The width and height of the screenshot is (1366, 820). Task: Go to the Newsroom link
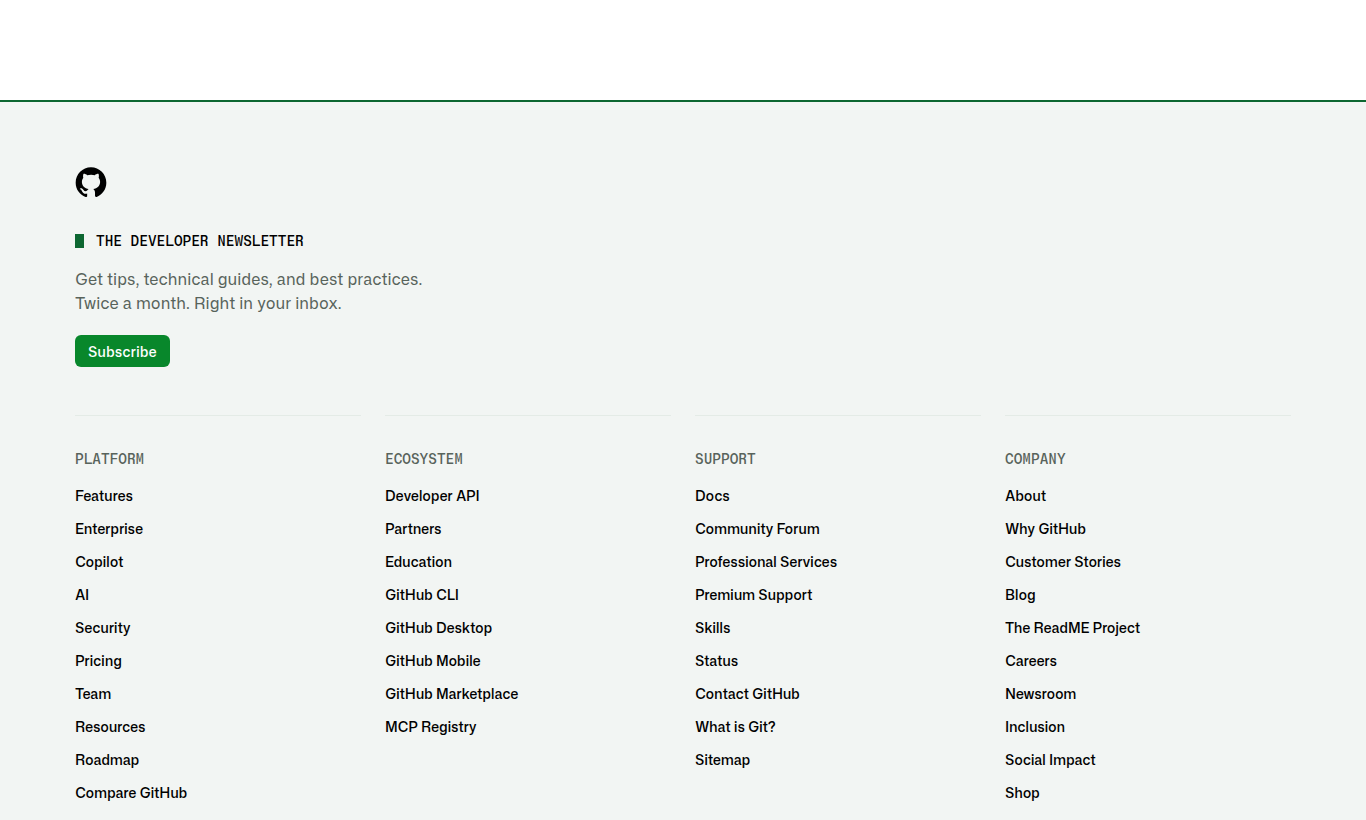(x=1040, y=694)
